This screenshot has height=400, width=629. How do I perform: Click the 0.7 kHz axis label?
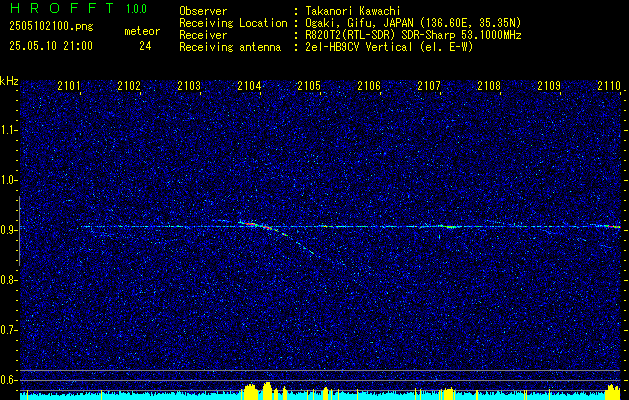(9, 330)
